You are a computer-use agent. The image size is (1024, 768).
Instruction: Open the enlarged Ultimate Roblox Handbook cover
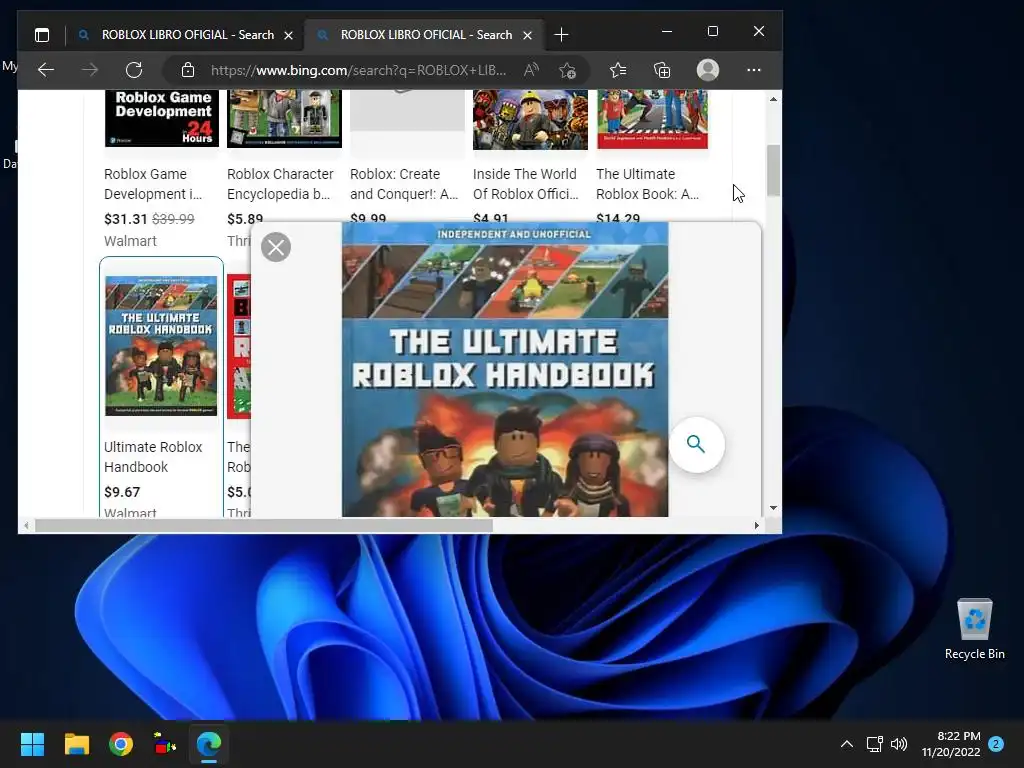[x=505, y=370]
